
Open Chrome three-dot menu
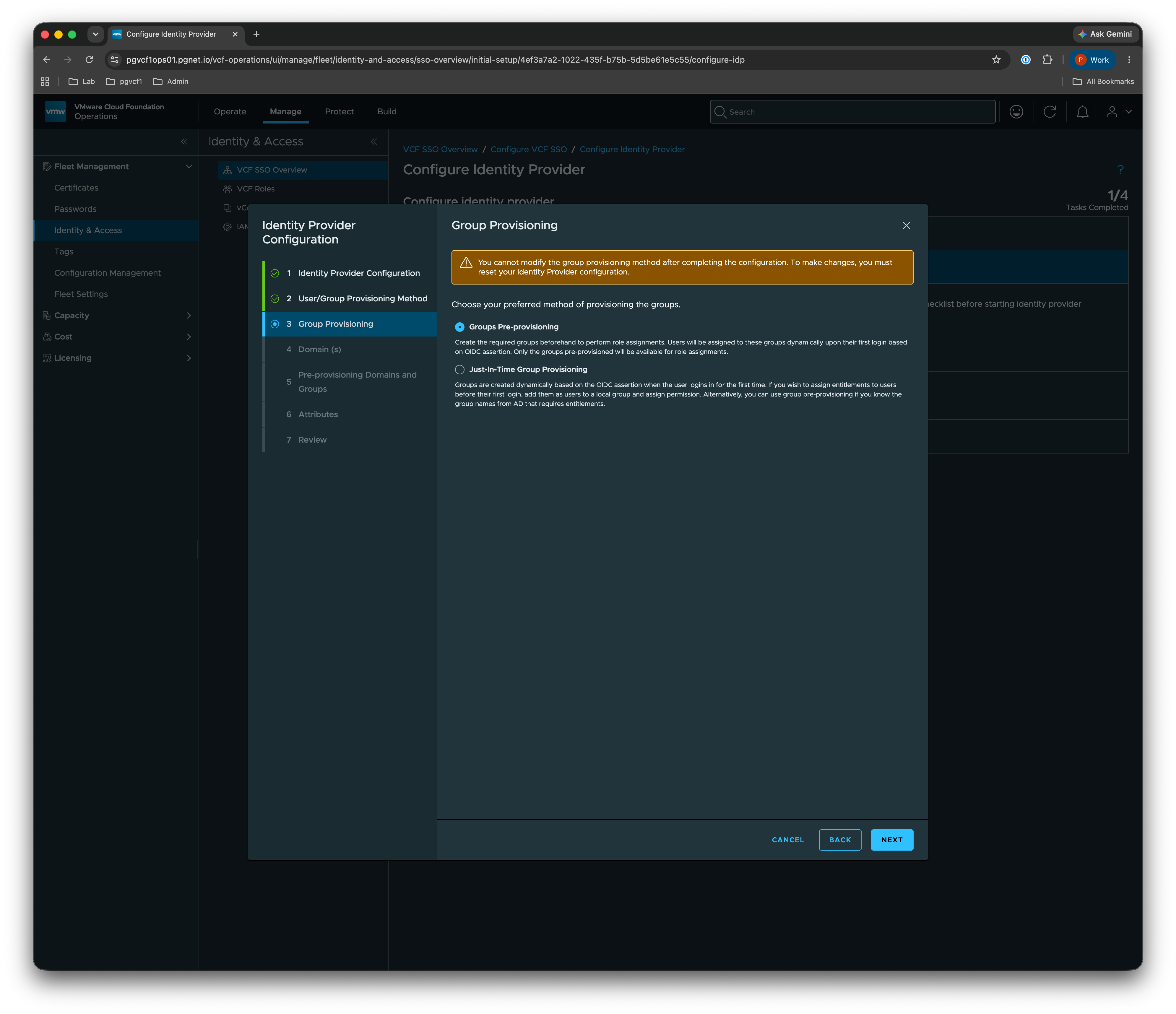pos(1129,60)
